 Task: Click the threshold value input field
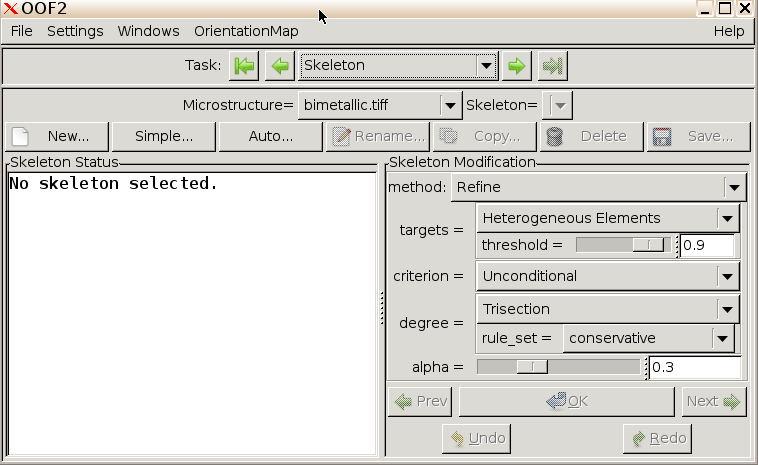tap(707, 245)
